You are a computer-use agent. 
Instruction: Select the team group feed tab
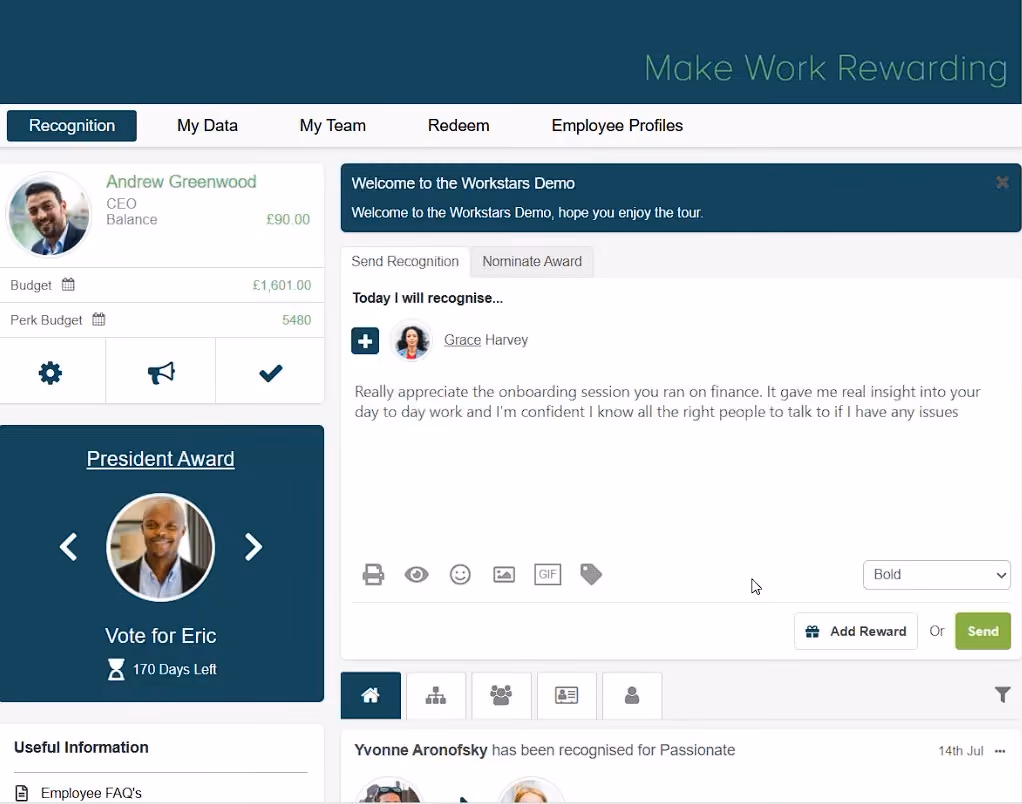(x=501, y=696)
